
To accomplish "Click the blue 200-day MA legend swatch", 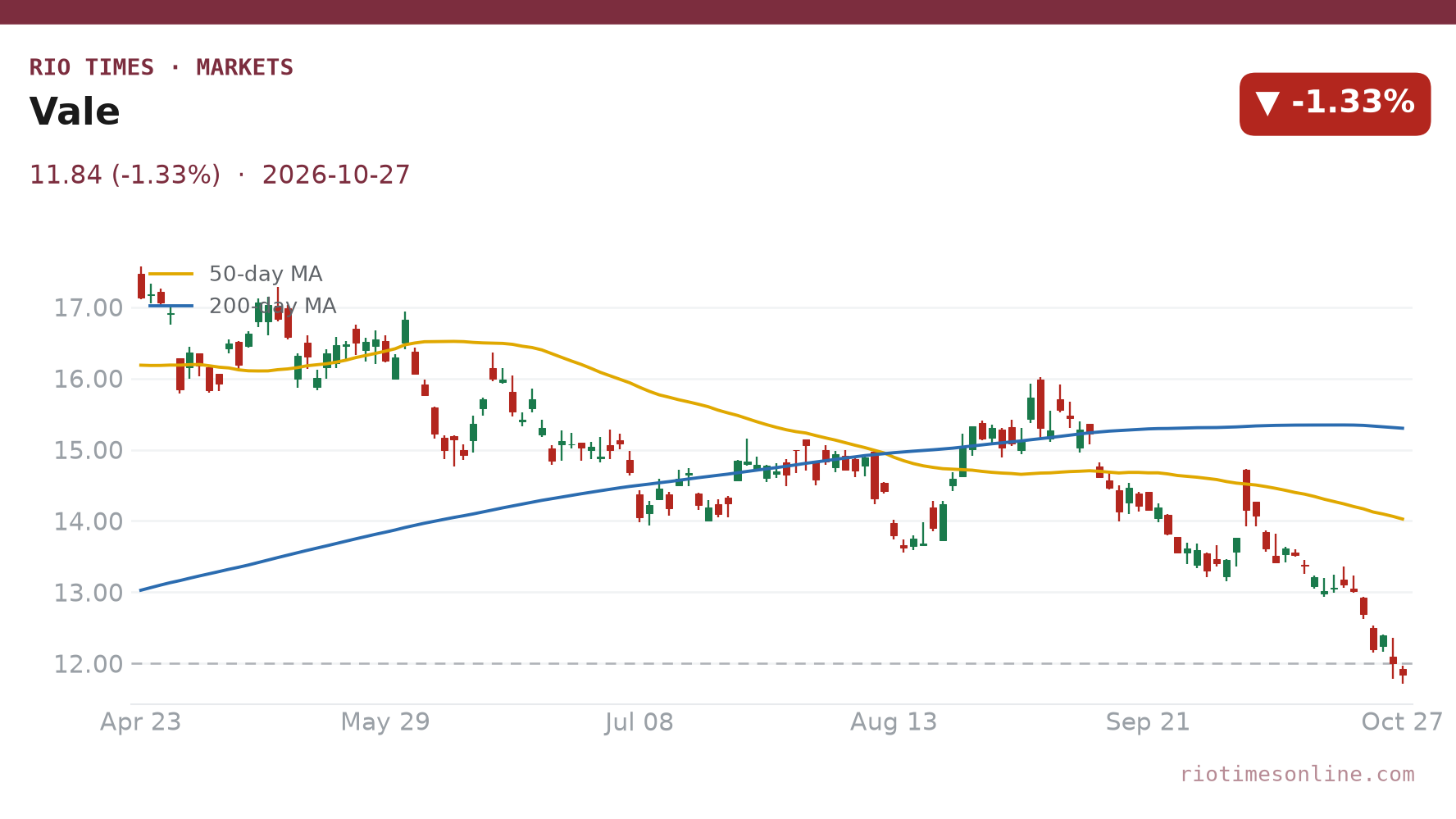I will 171,306.
